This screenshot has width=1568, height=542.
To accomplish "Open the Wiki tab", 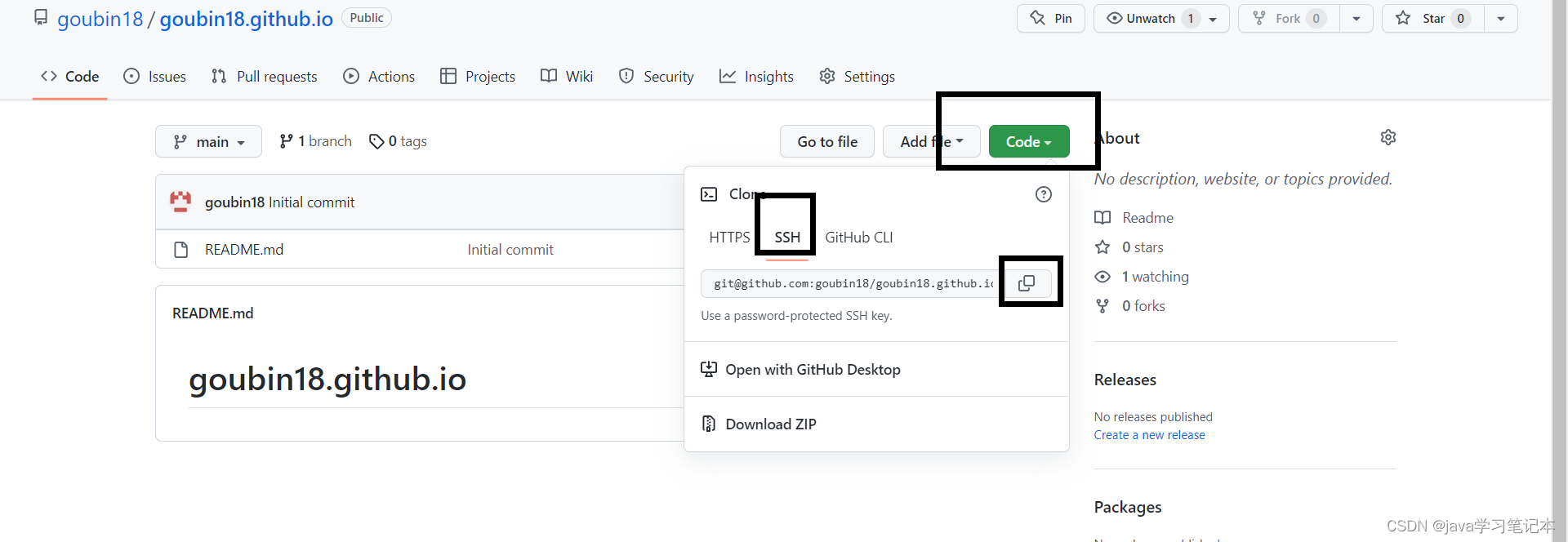I will pyautogui.click(x=567, y=76).
